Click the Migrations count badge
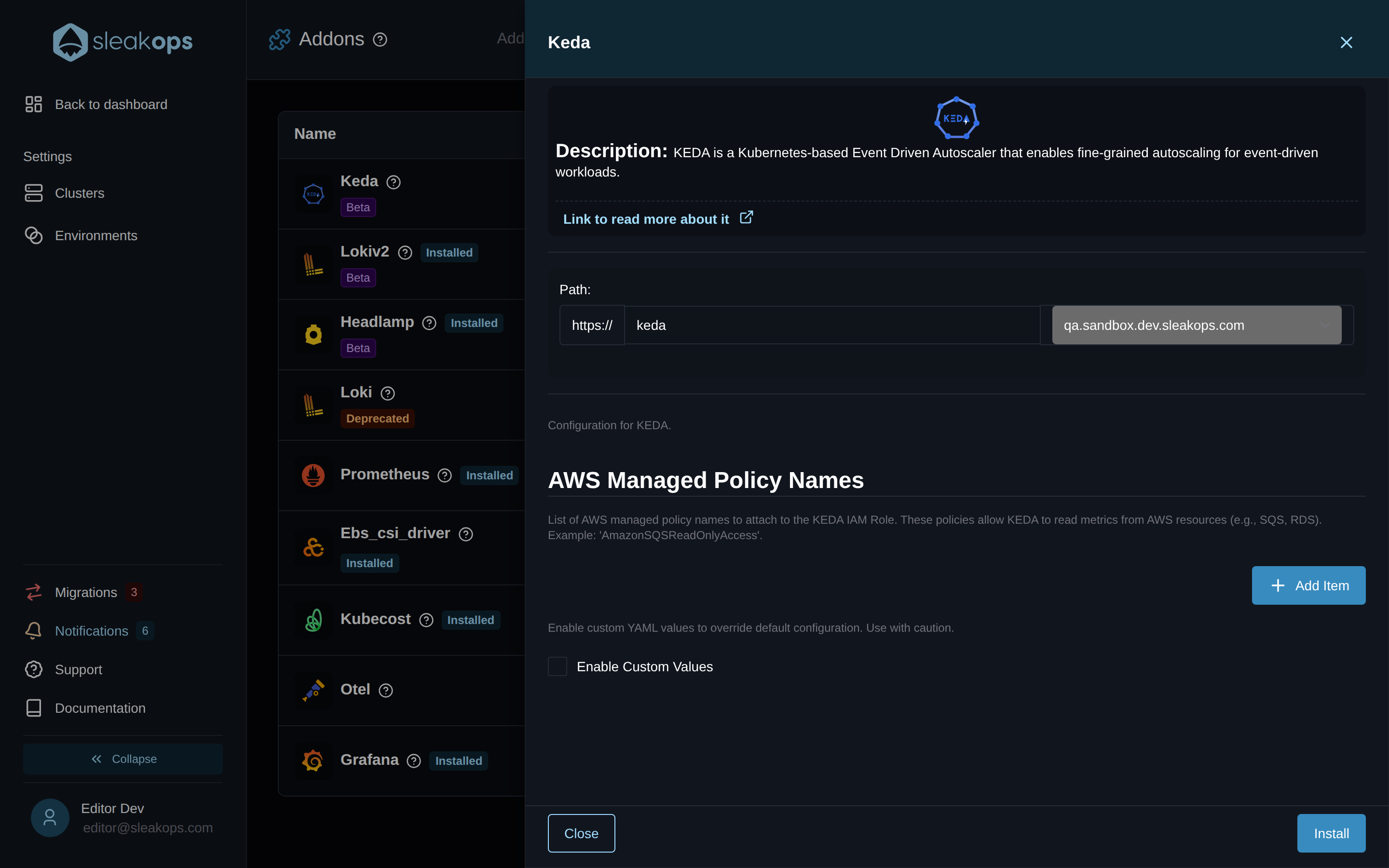Screen dimensions: 1389x868 (134, 592)
